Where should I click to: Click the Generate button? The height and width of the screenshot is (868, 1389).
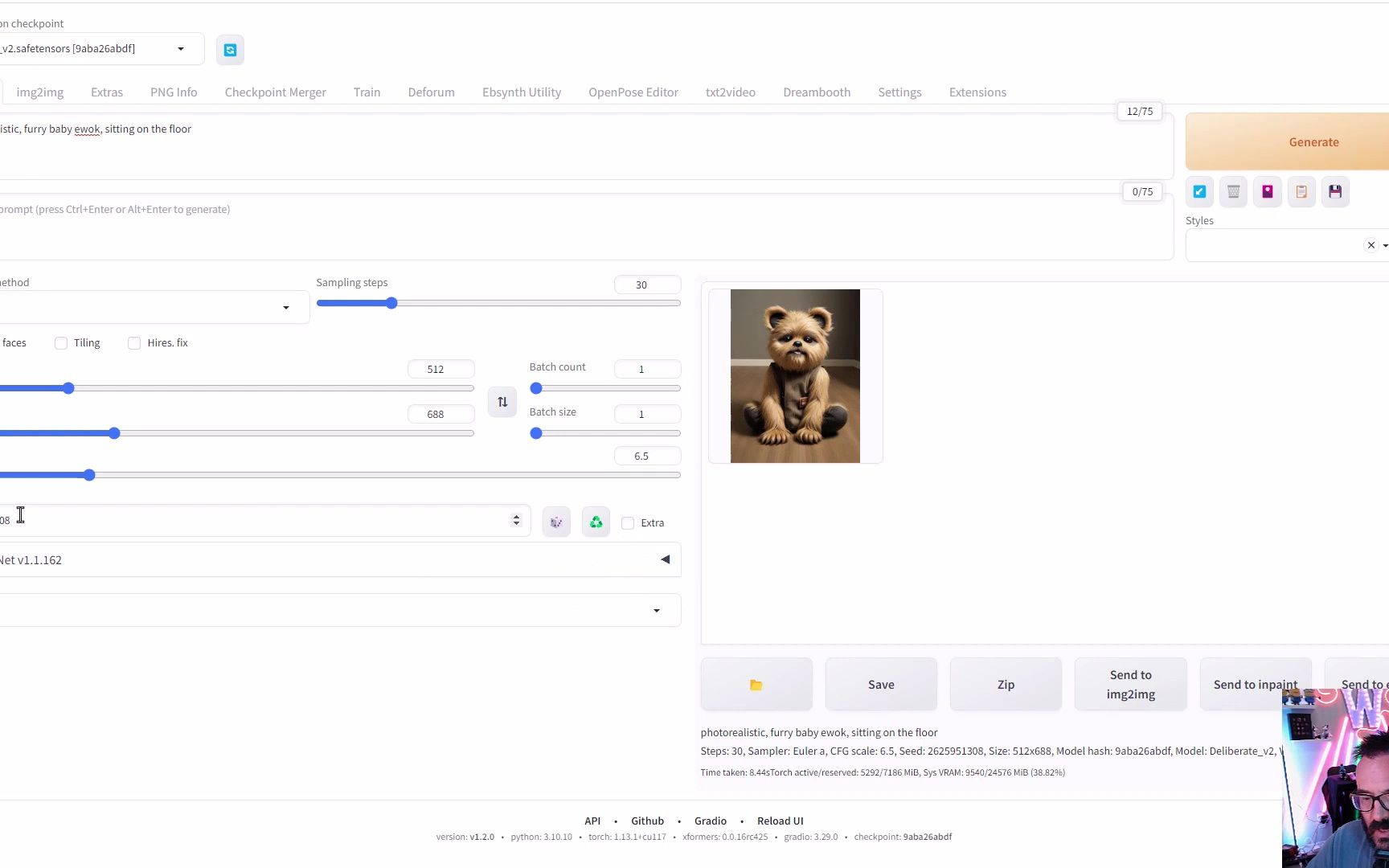(1288, 142)
